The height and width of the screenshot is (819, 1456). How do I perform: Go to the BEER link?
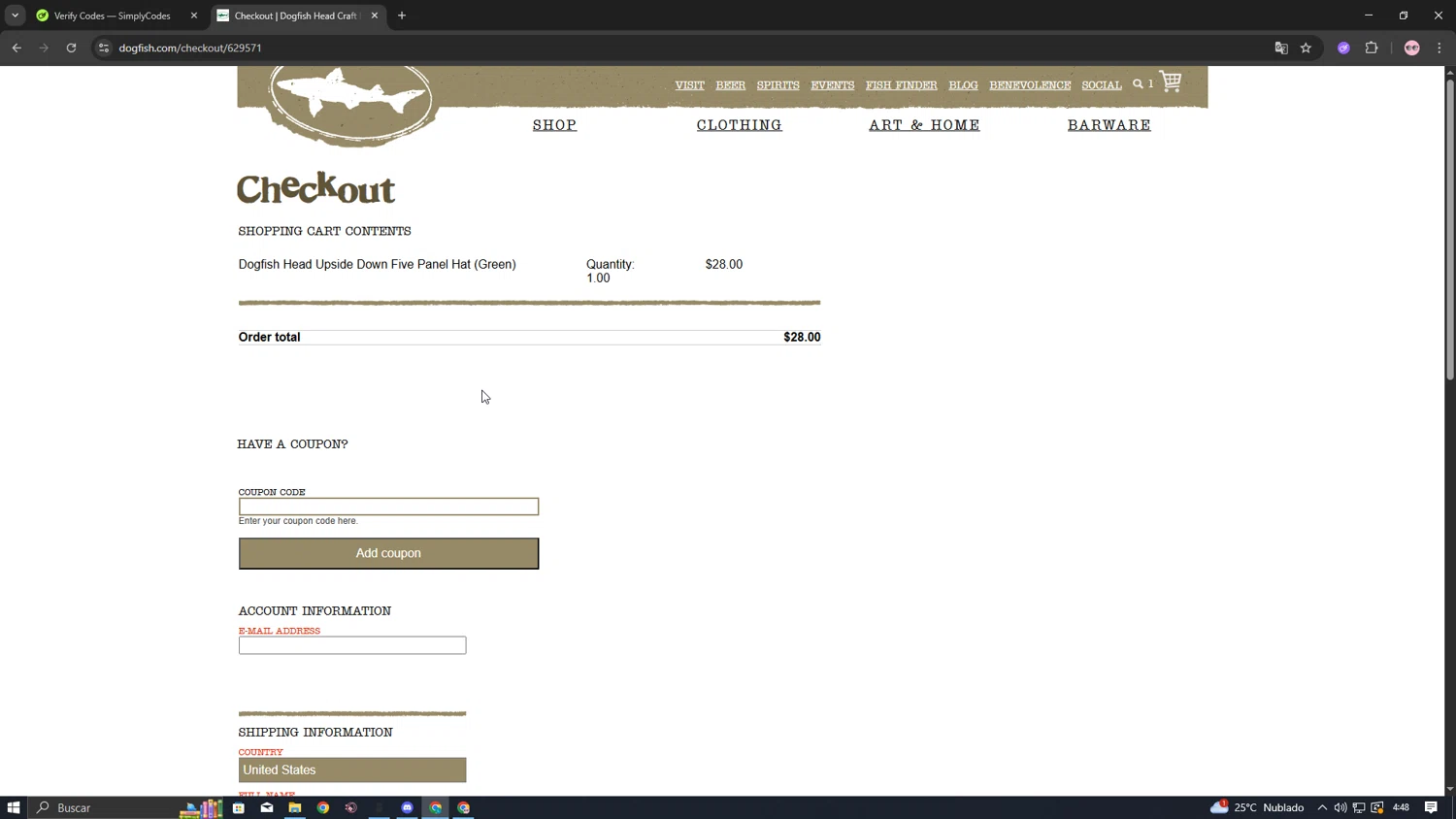tap(731, 85)
